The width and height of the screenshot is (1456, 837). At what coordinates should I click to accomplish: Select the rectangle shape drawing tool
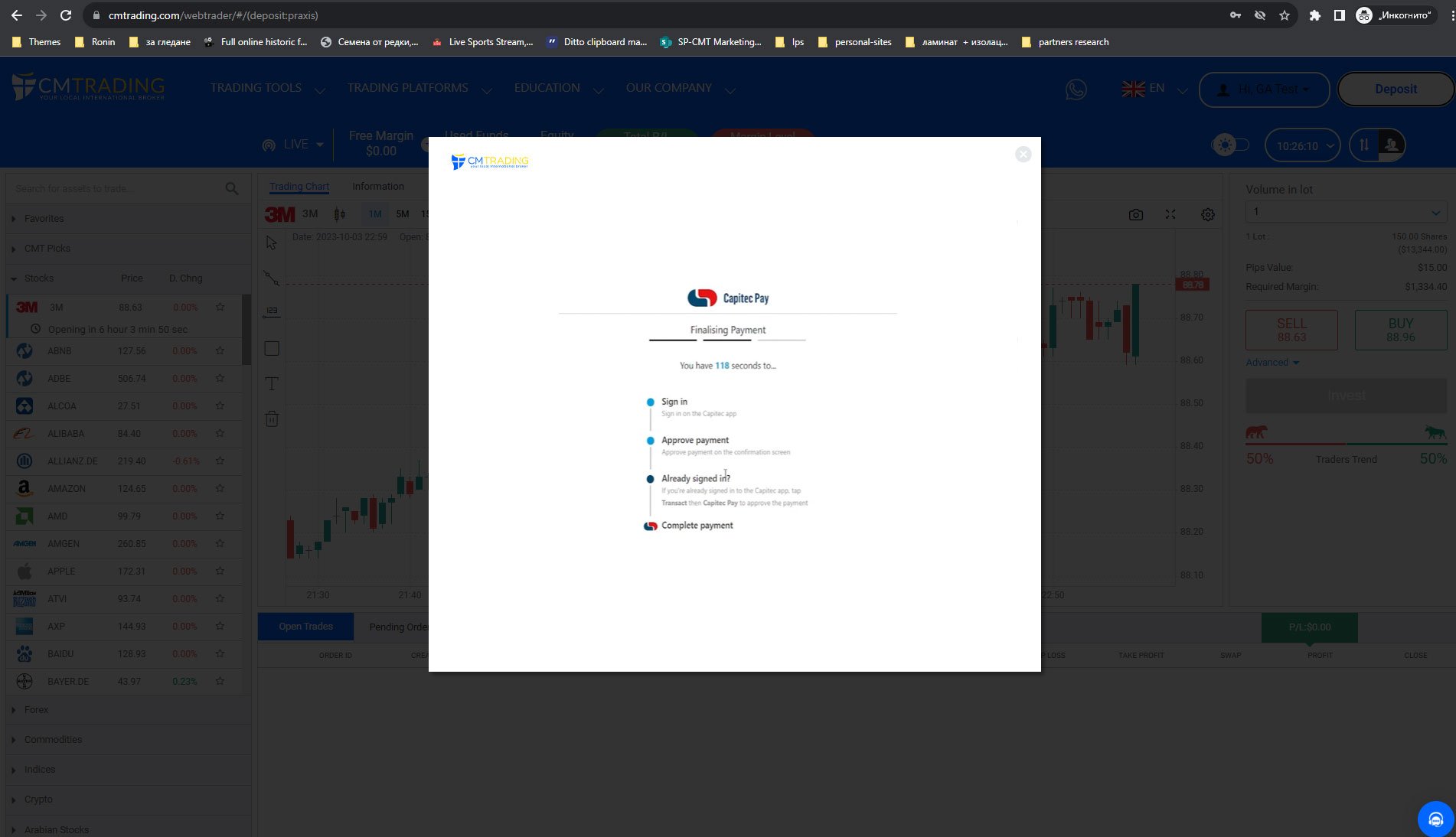click(272, 349)
